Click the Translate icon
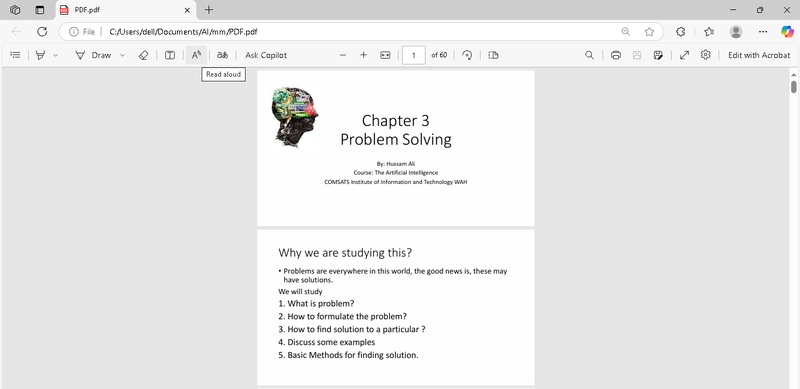 pyautogui.click(x=222, y=55)
